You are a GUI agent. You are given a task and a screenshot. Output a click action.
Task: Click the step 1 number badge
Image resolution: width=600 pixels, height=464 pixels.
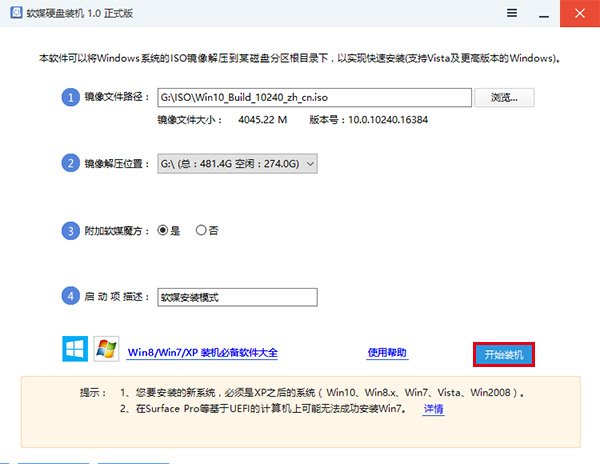point(70,97)
